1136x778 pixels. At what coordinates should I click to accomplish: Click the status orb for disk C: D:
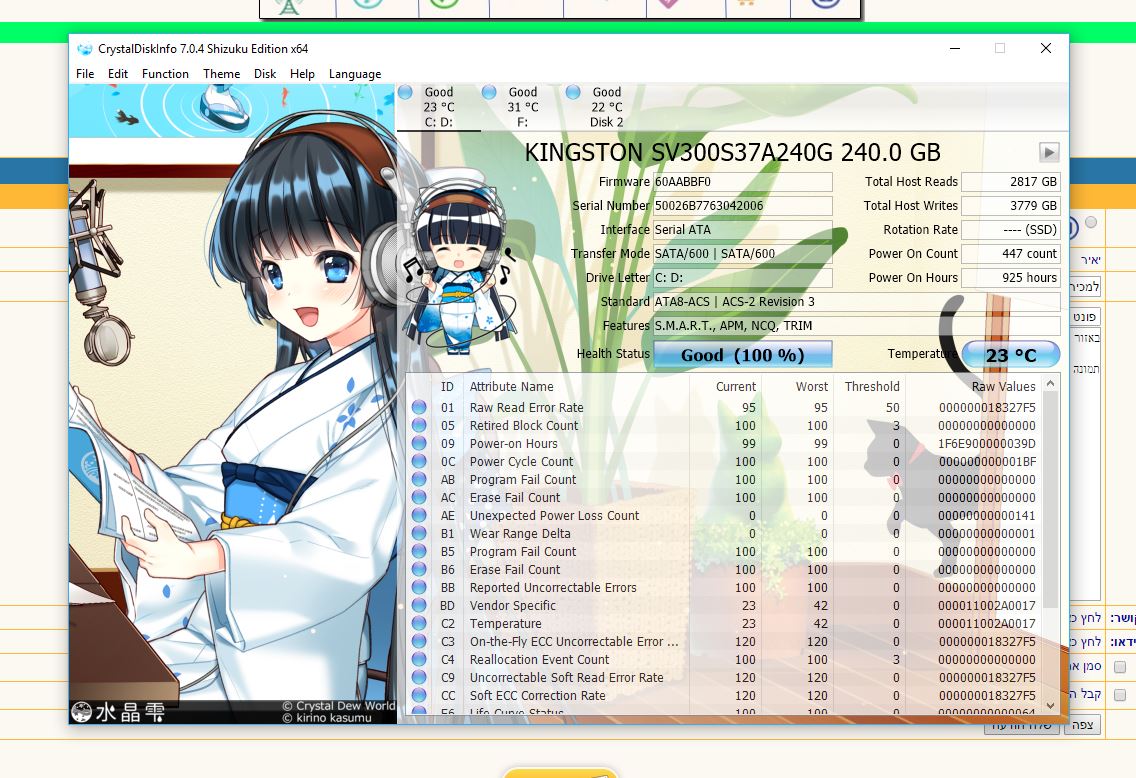pyautogui.click(x=405, y=93)
